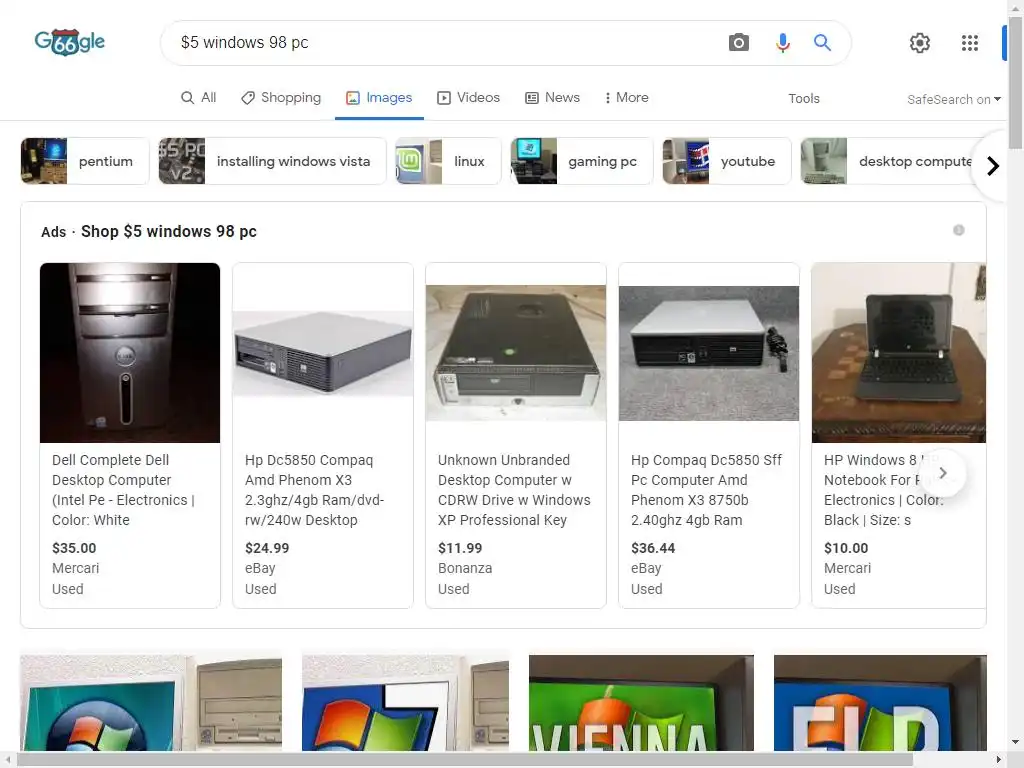Search by image using camera icon
The height and width of the screenshot is (768, 1024).
pyautogui.click(x=739, y=42)
